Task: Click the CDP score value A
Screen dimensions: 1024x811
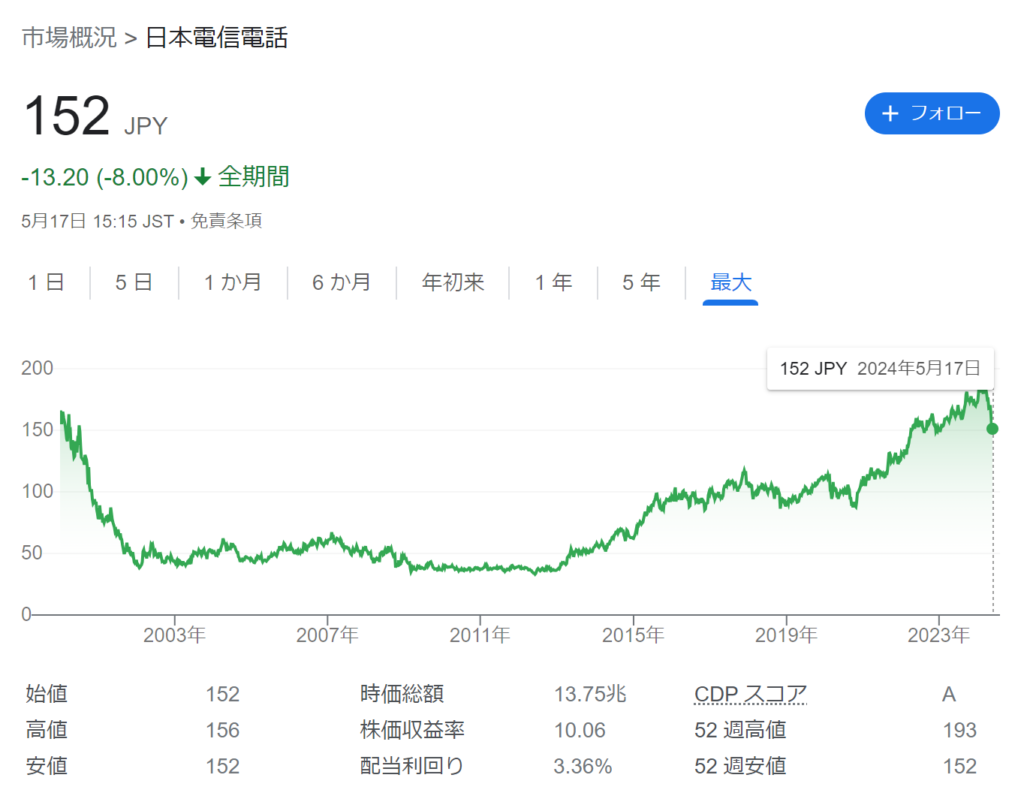Action: pyautogui.click(x=949, y=693)
